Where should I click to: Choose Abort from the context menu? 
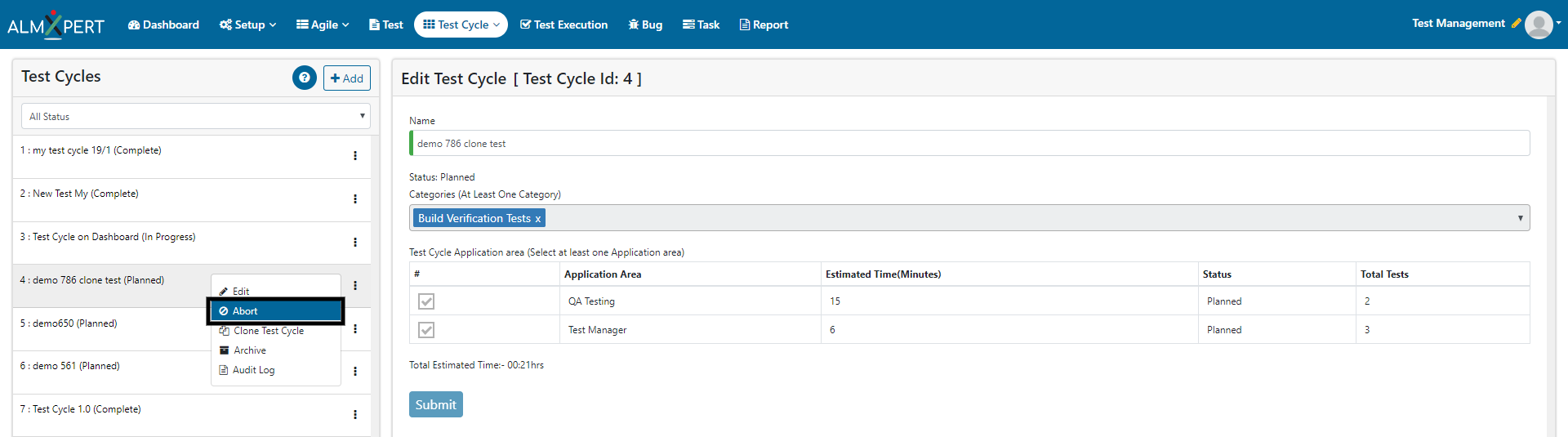click(x=276, y=311)
